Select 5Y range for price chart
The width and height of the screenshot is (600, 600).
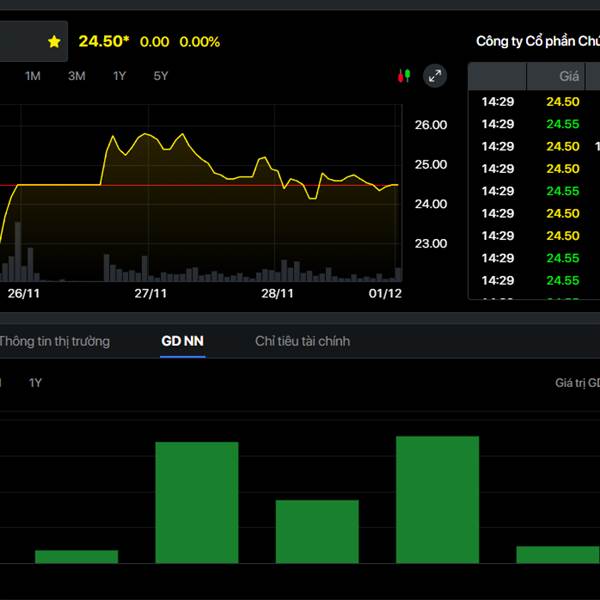161,76
